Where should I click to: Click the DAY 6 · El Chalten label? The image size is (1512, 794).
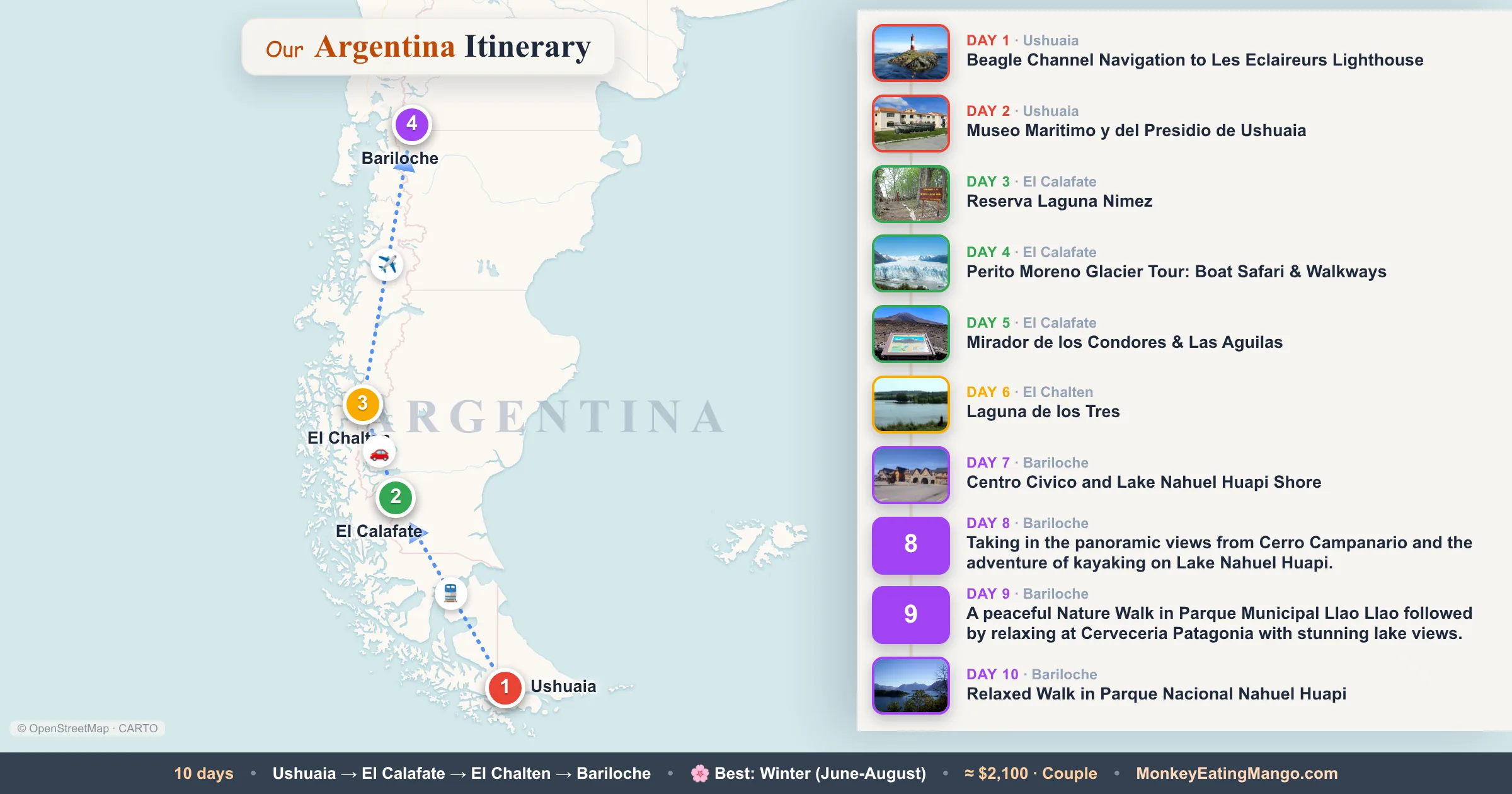pos(1029,392)
